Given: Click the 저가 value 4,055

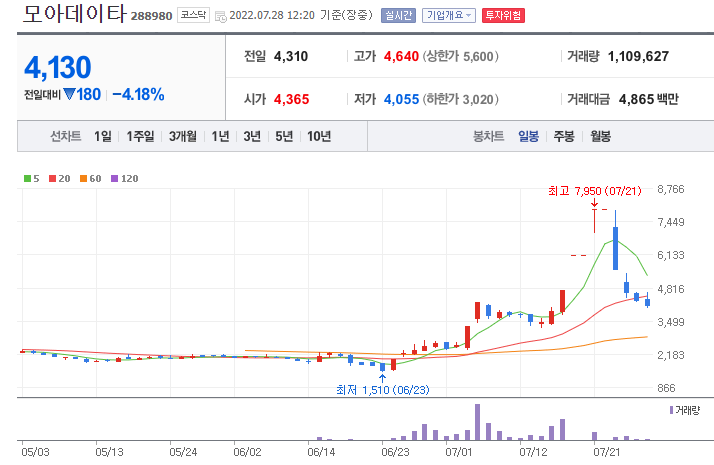Looking at the screenshot, I should (x=401, y=99).
